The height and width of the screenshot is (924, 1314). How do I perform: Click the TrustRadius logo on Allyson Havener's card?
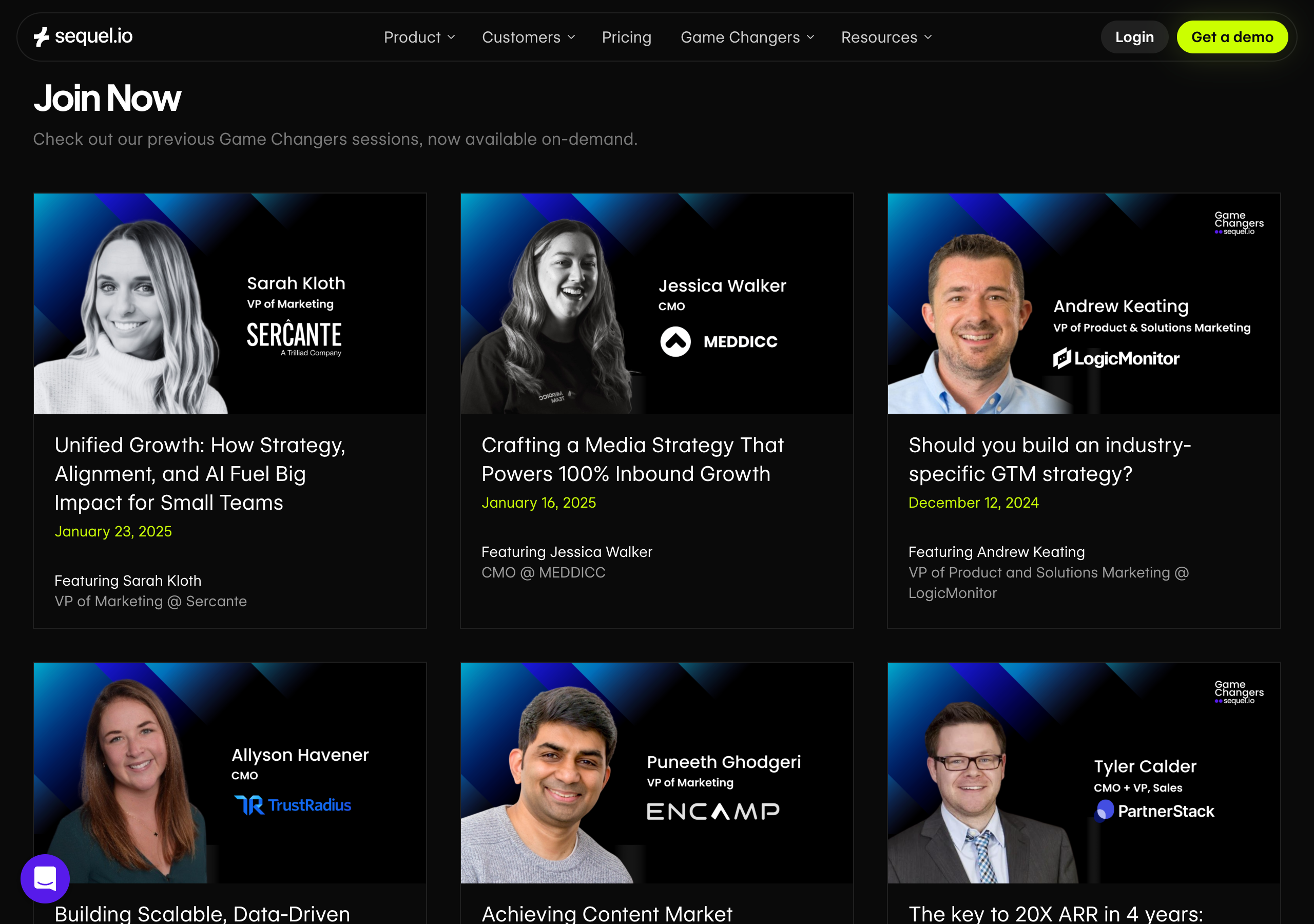coord(293,804)
